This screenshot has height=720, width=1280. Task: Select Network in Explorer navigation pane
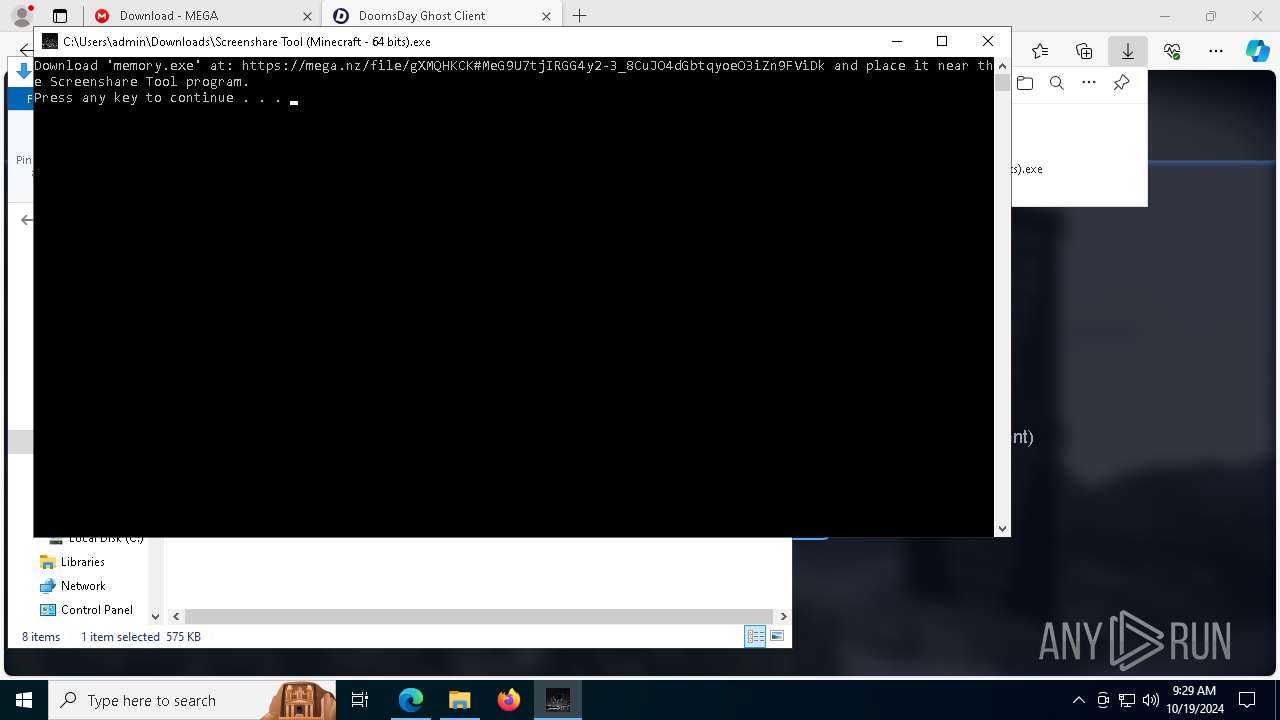point(82,586)
